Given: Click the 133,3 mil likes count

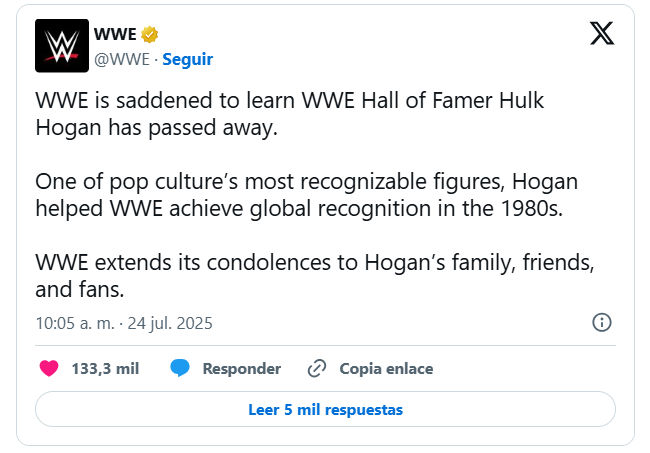Looking at the screenshot, I should 105,368.
